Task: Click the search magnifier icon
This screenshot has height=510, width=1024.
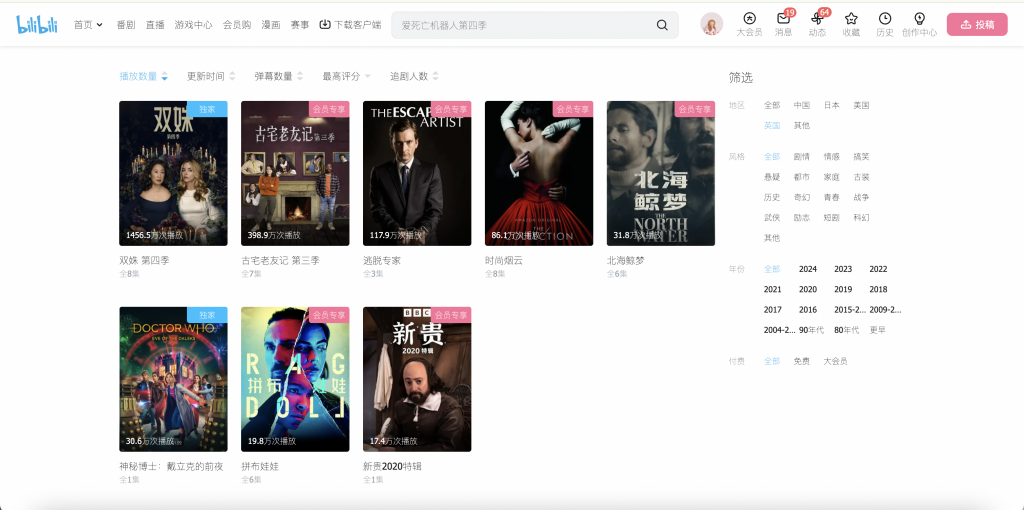Action: 662,25
